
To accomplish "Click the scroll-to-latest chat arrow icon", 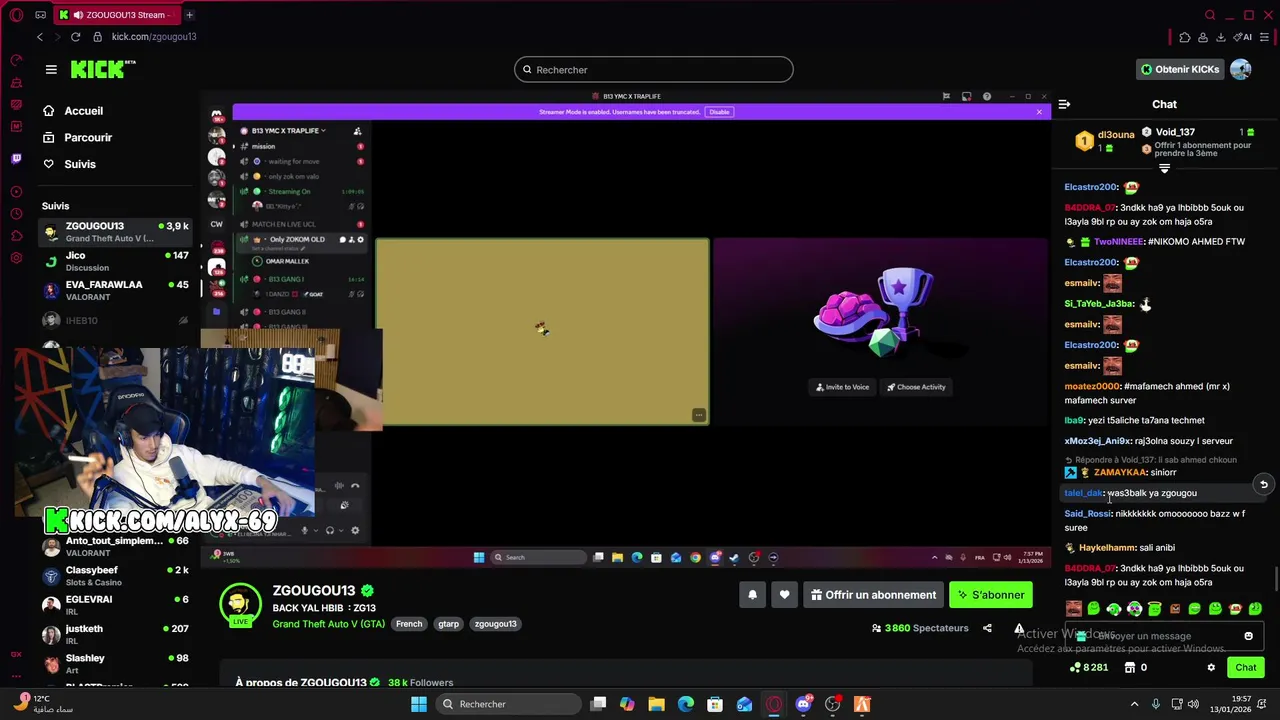I will click(x=1263, y=484).
